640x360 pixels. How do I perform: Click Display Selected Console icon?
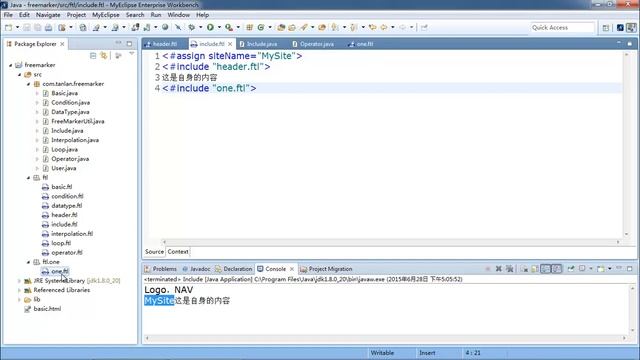point(582,269)
